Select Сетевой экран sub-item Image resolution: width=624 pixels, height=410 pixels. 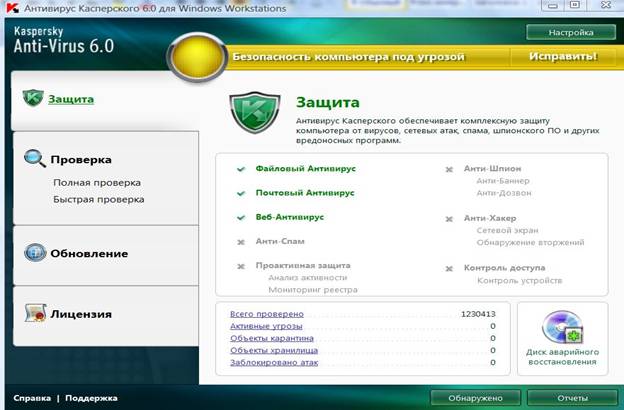pyautogui.click(x=507, y=230)
